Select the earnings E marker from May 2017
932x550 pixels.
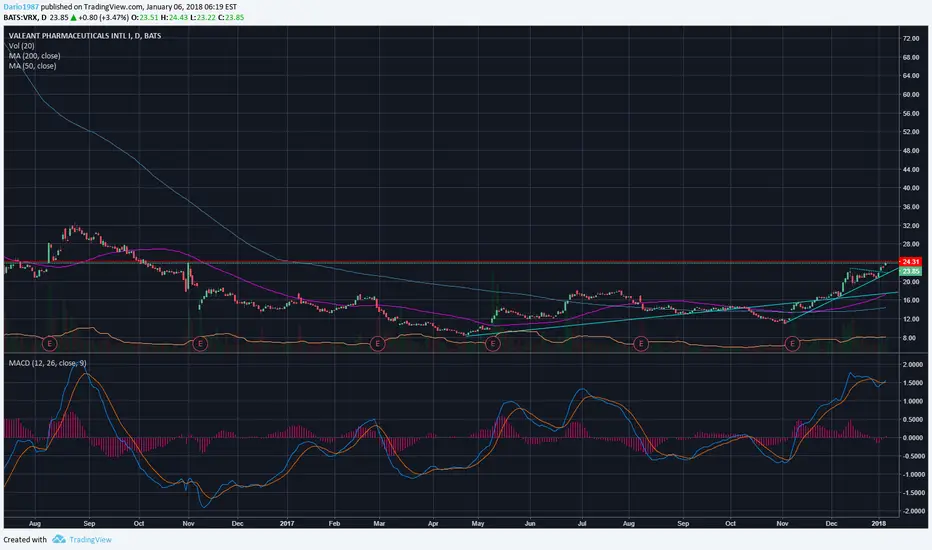coord(492,344)
